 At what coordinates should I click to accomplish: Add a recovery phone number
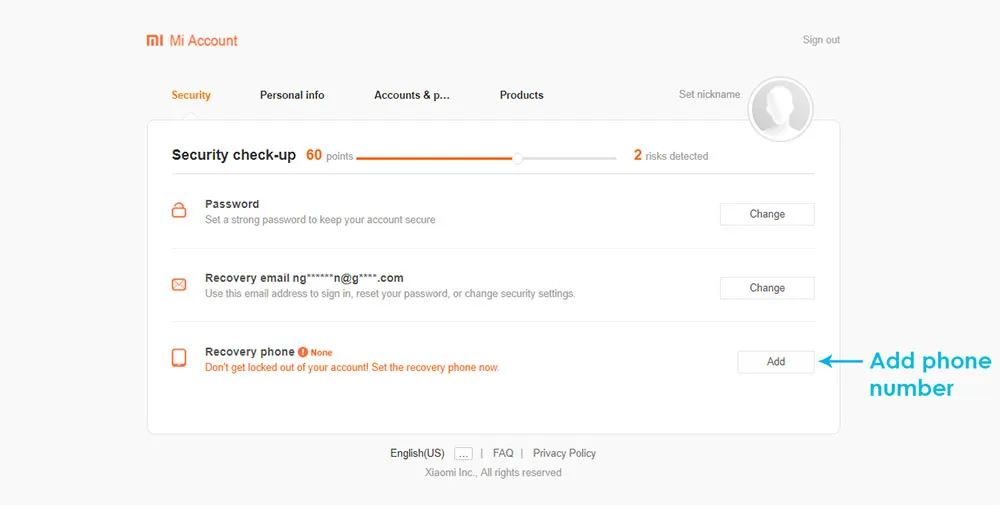(x=776, y=362)
